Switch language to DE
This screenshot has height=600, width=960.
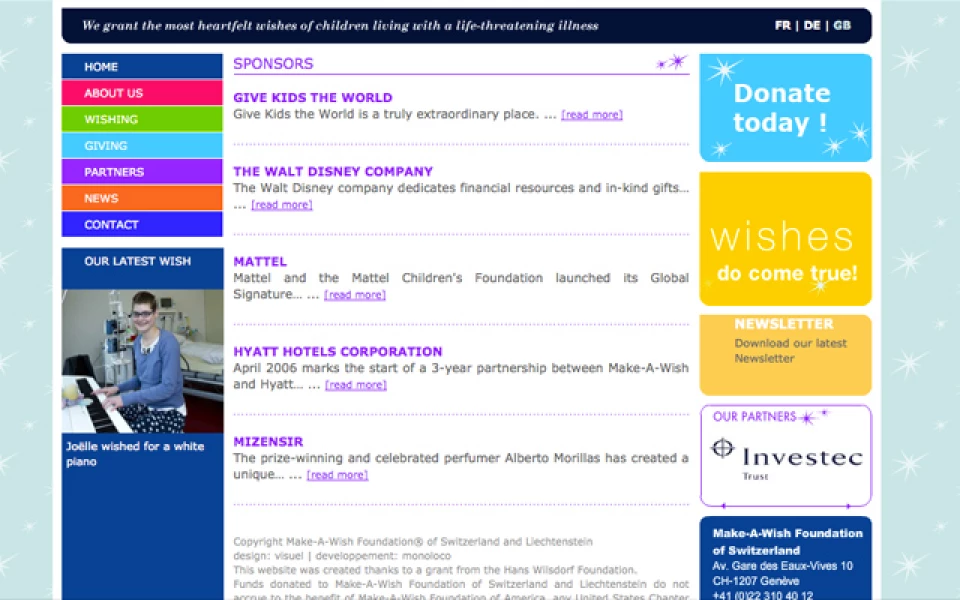[812, 25]
